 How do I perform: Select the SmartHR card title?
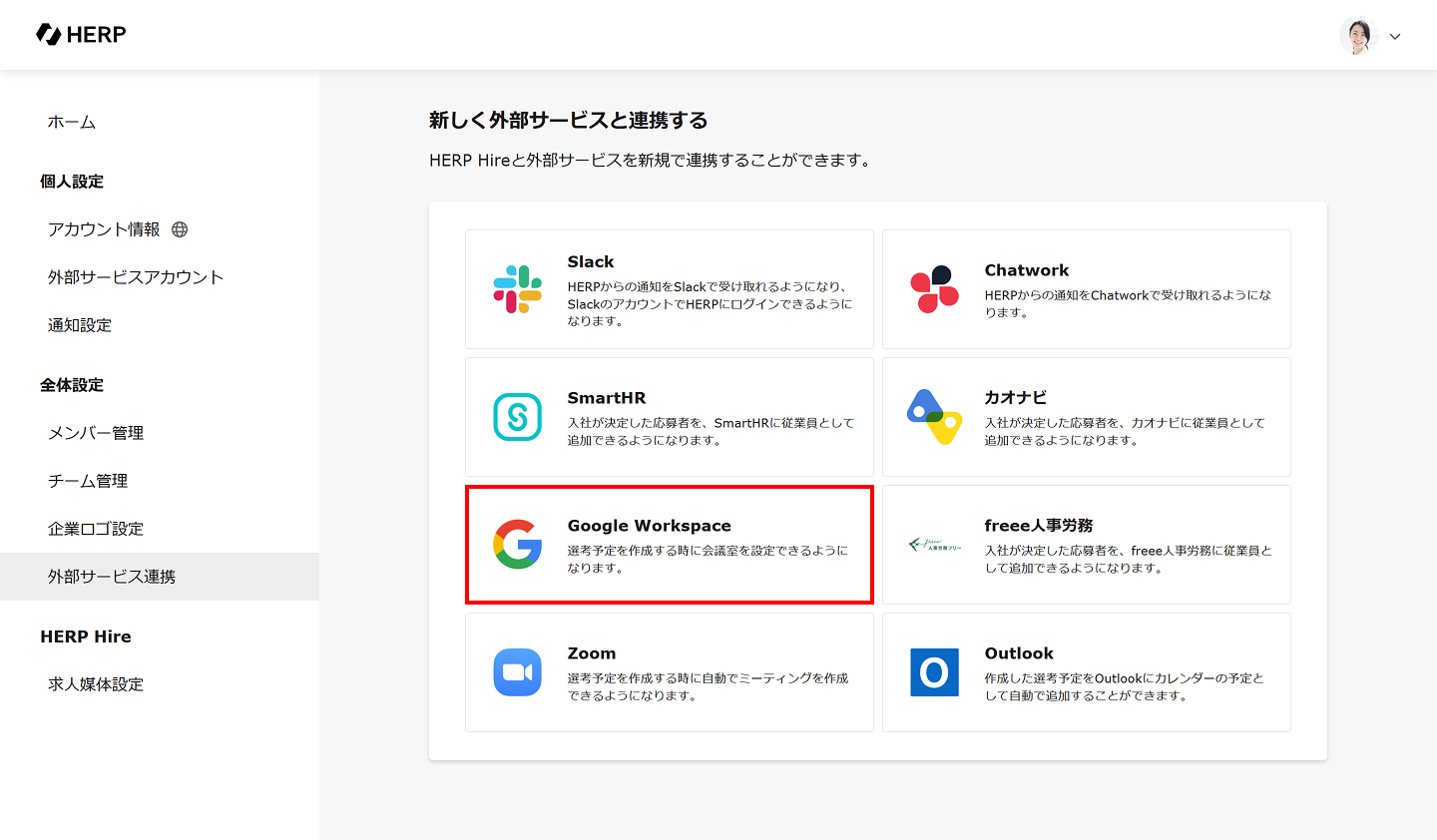pos(607,398)
